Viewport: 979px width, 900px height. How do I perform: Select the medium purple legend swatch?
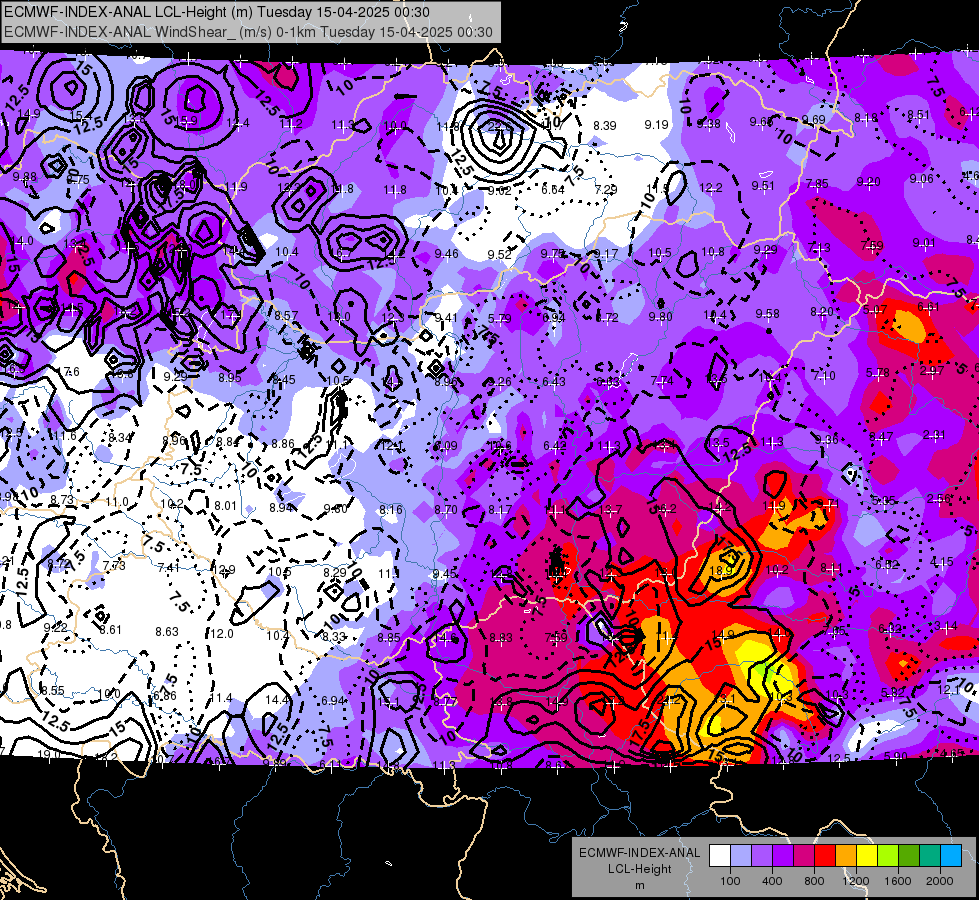[x=762, y=856]
